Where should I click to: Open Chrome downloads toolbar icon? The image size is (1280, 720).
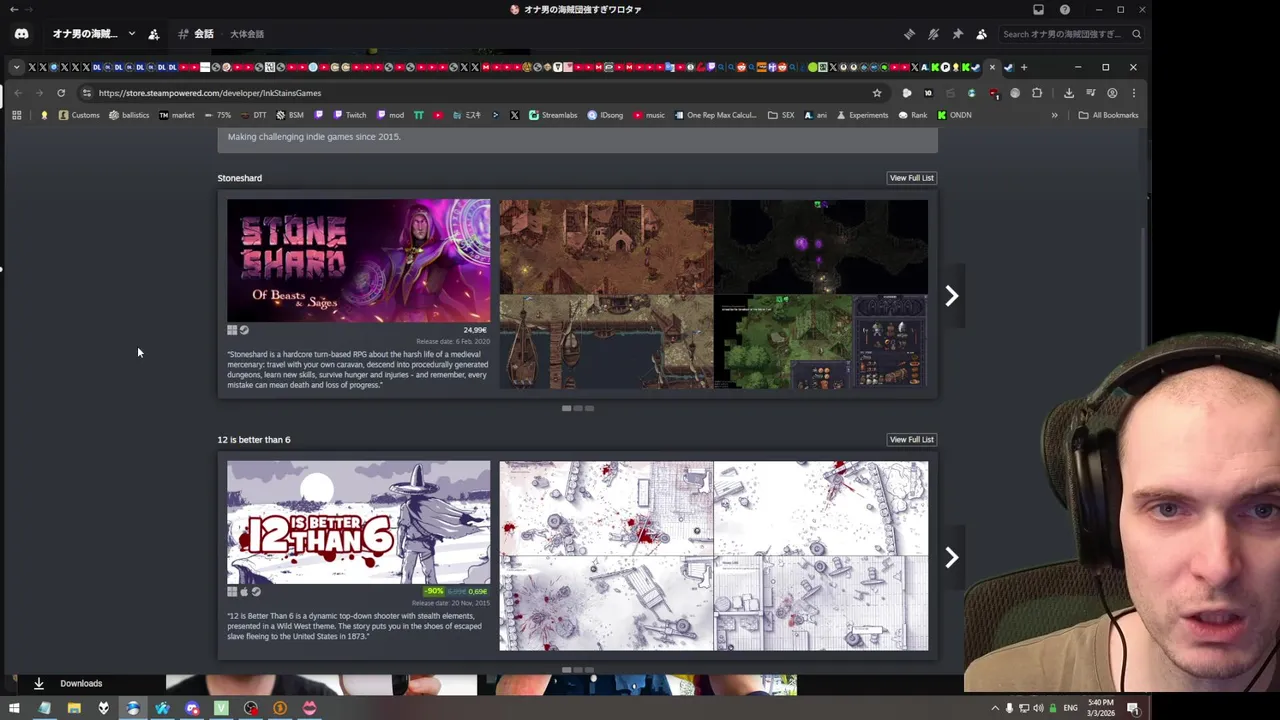[x=1069, y=93]
